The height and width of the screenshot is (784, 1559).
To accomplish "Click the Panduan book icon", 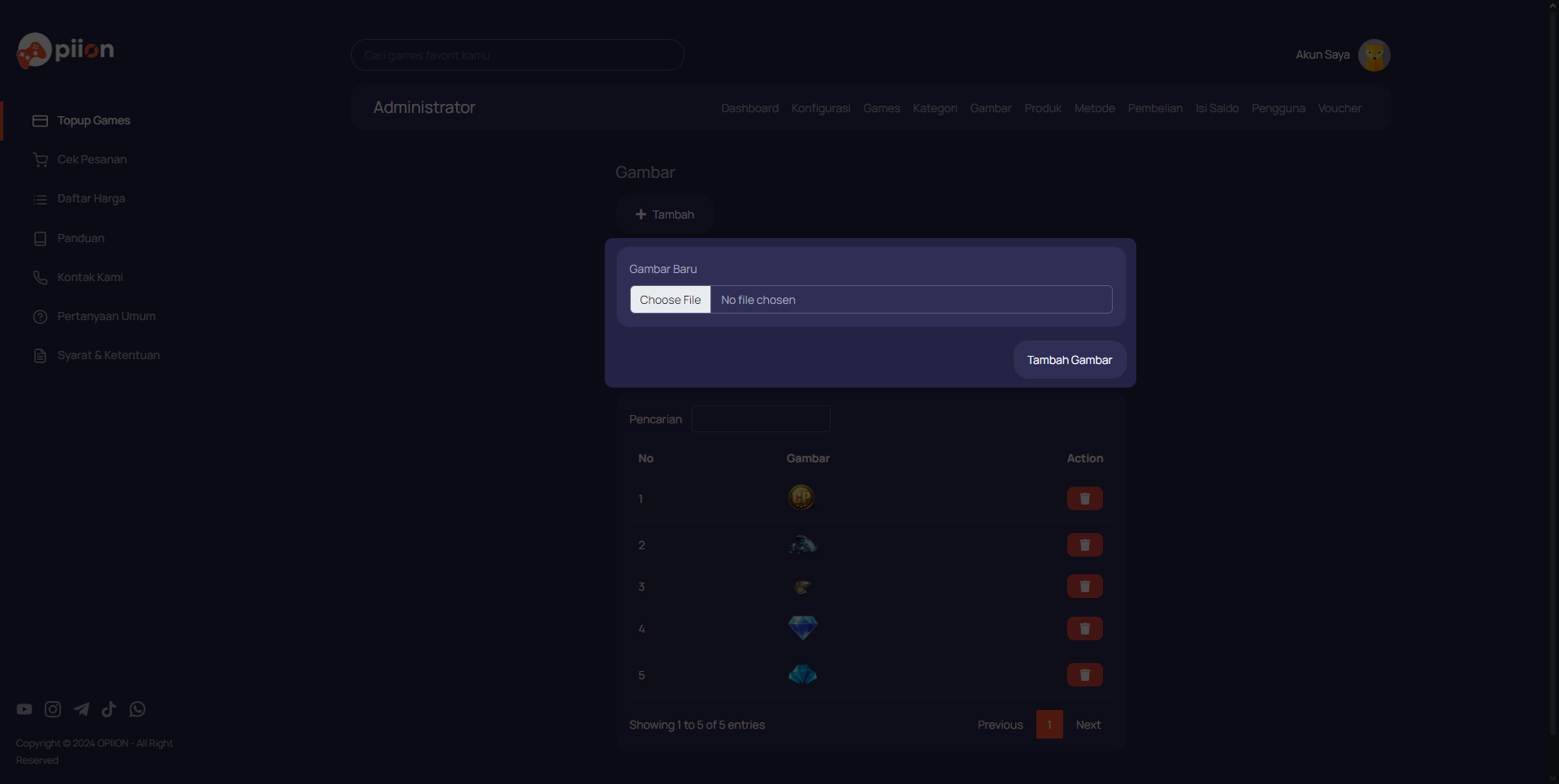I will (40, 238).
